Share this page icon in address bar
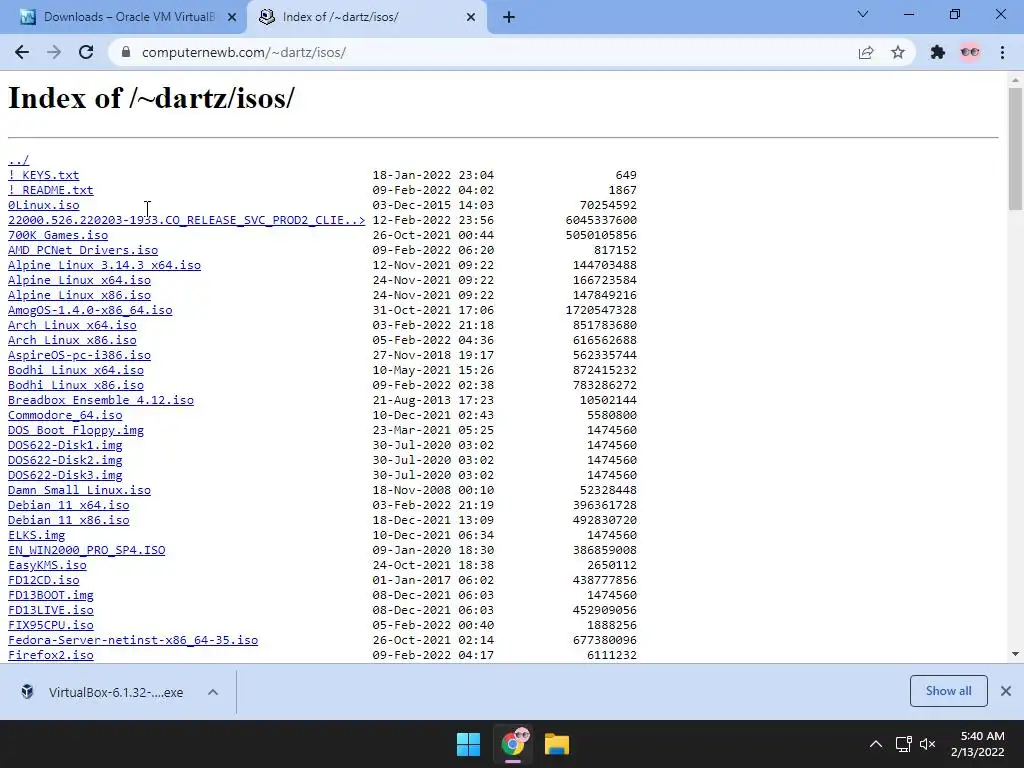The width and height of the screenshot is (1024, 768). point(866,52)
